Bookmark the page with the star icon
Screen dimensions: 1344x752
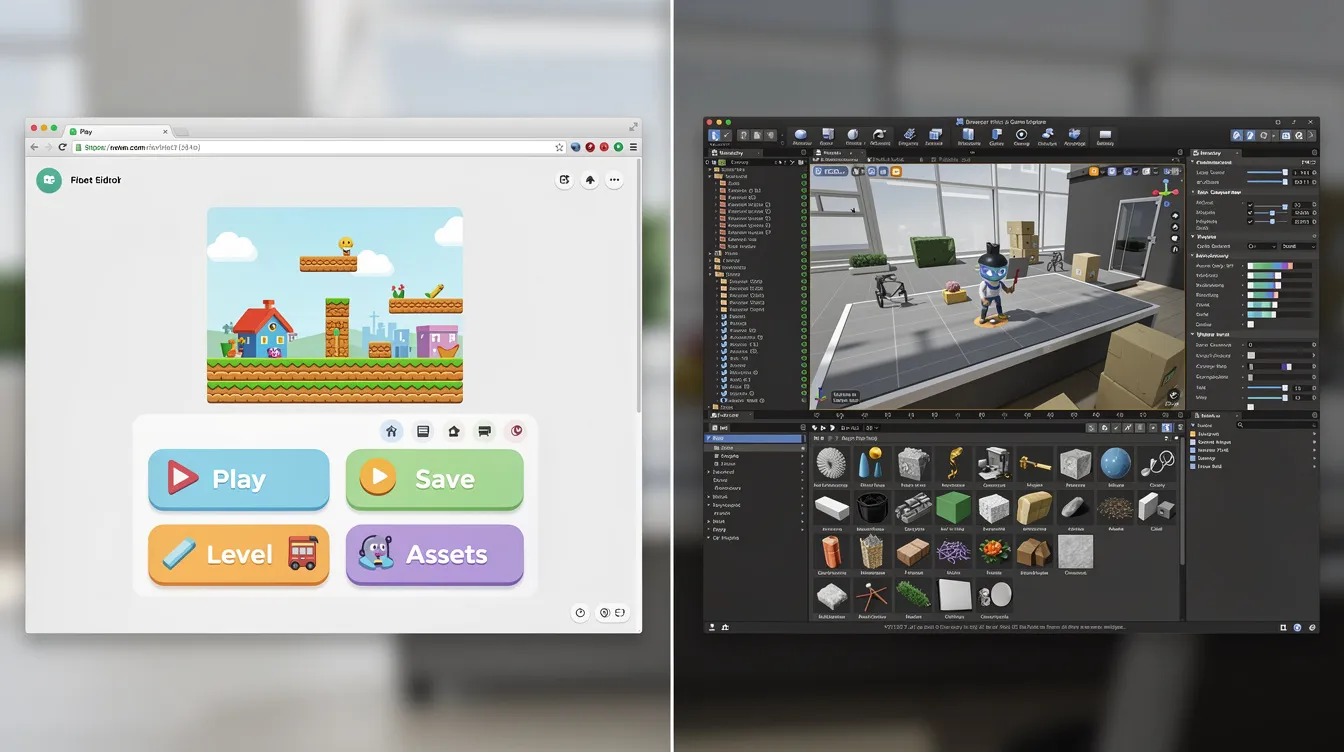pos(559,147)
